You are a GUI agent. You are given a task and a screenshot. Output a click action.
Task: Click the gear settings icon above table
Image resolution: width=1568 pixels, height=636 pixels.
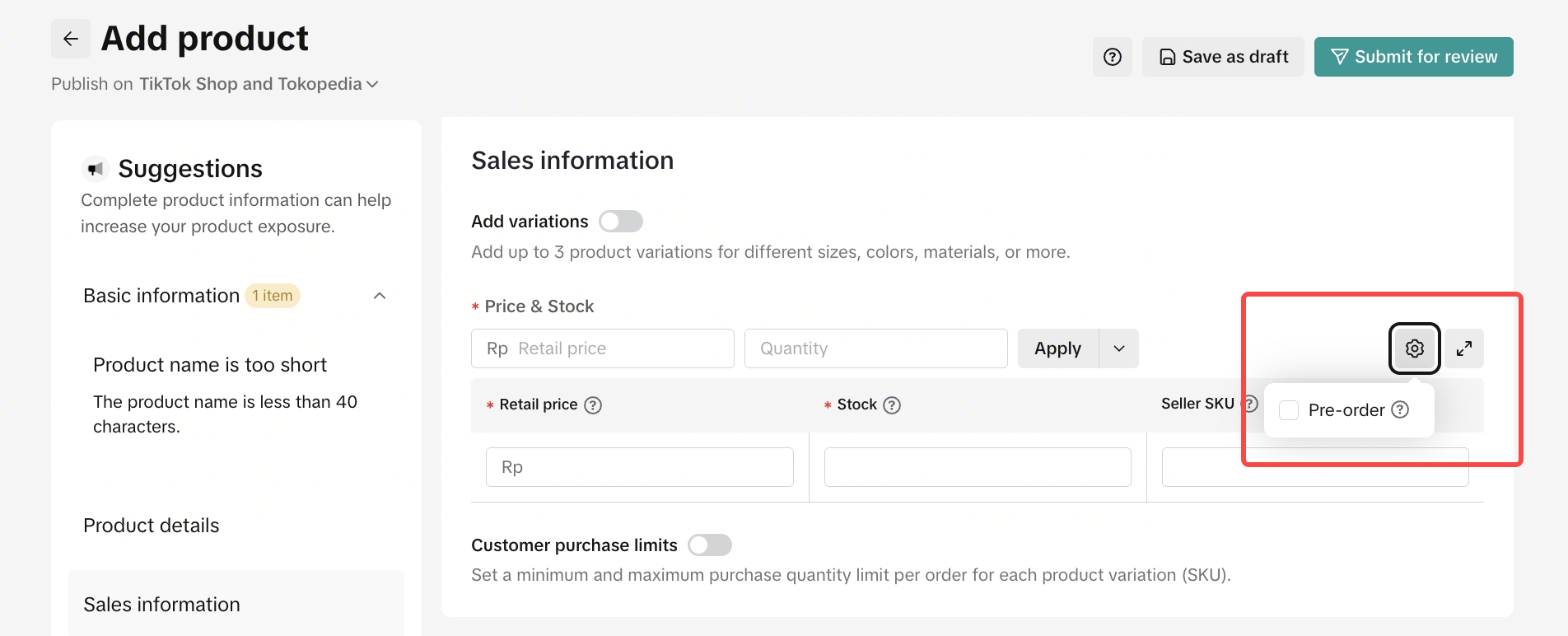click(1414, 348)
